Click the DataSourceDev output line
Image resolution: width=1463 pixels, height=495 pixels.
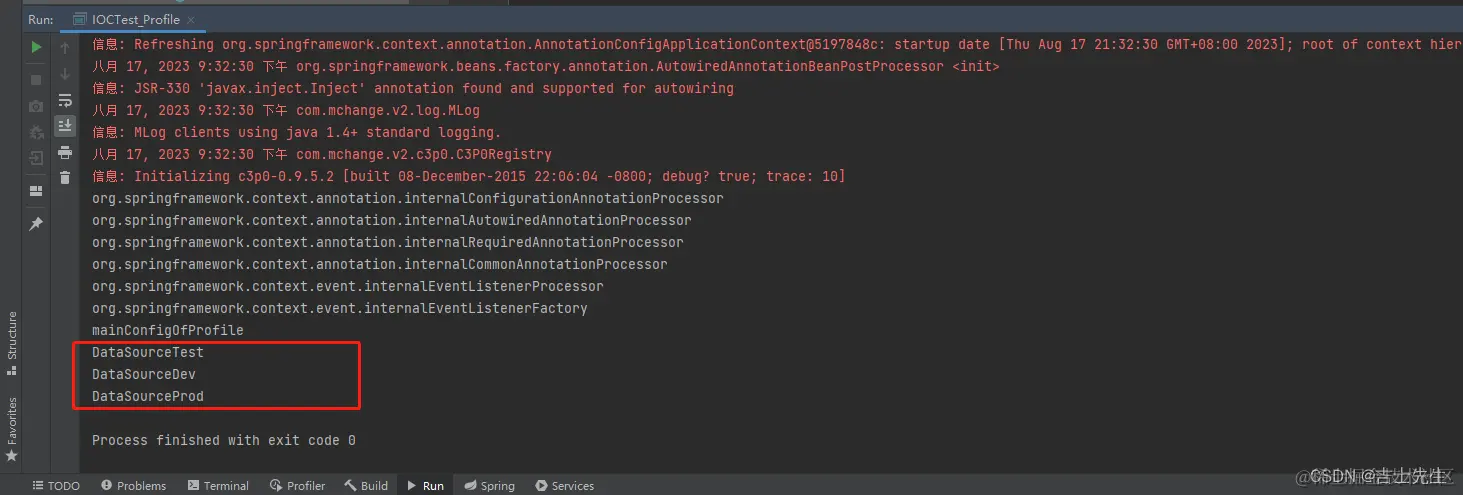coord(144,374)
